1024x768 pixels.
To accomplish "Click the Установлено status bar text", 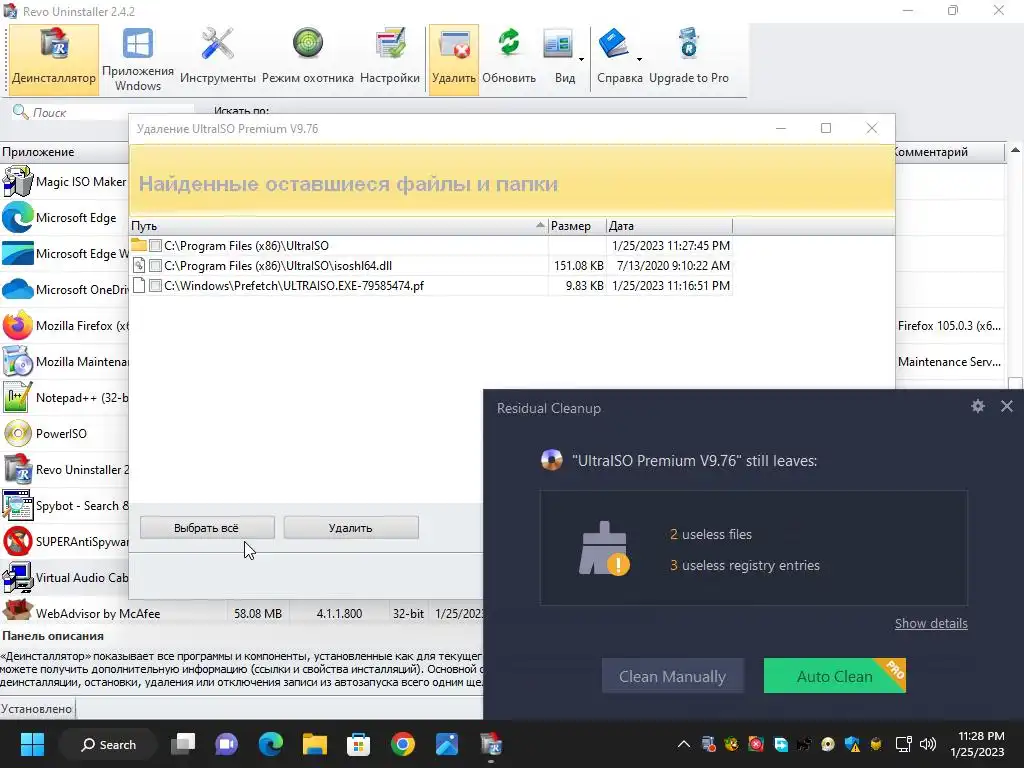I will (37, 709).
